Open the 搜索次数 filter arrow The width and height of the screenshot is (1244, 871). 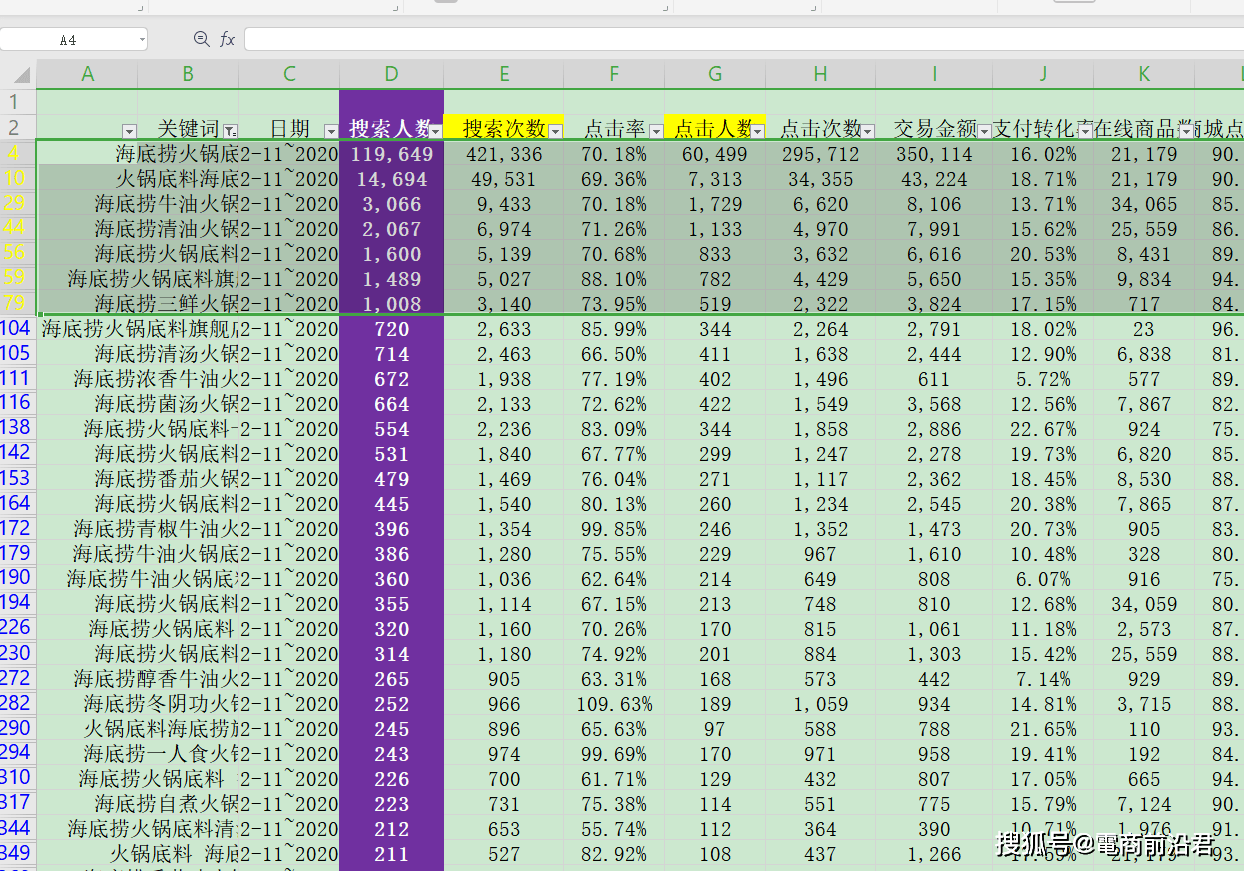click(555, 131)
